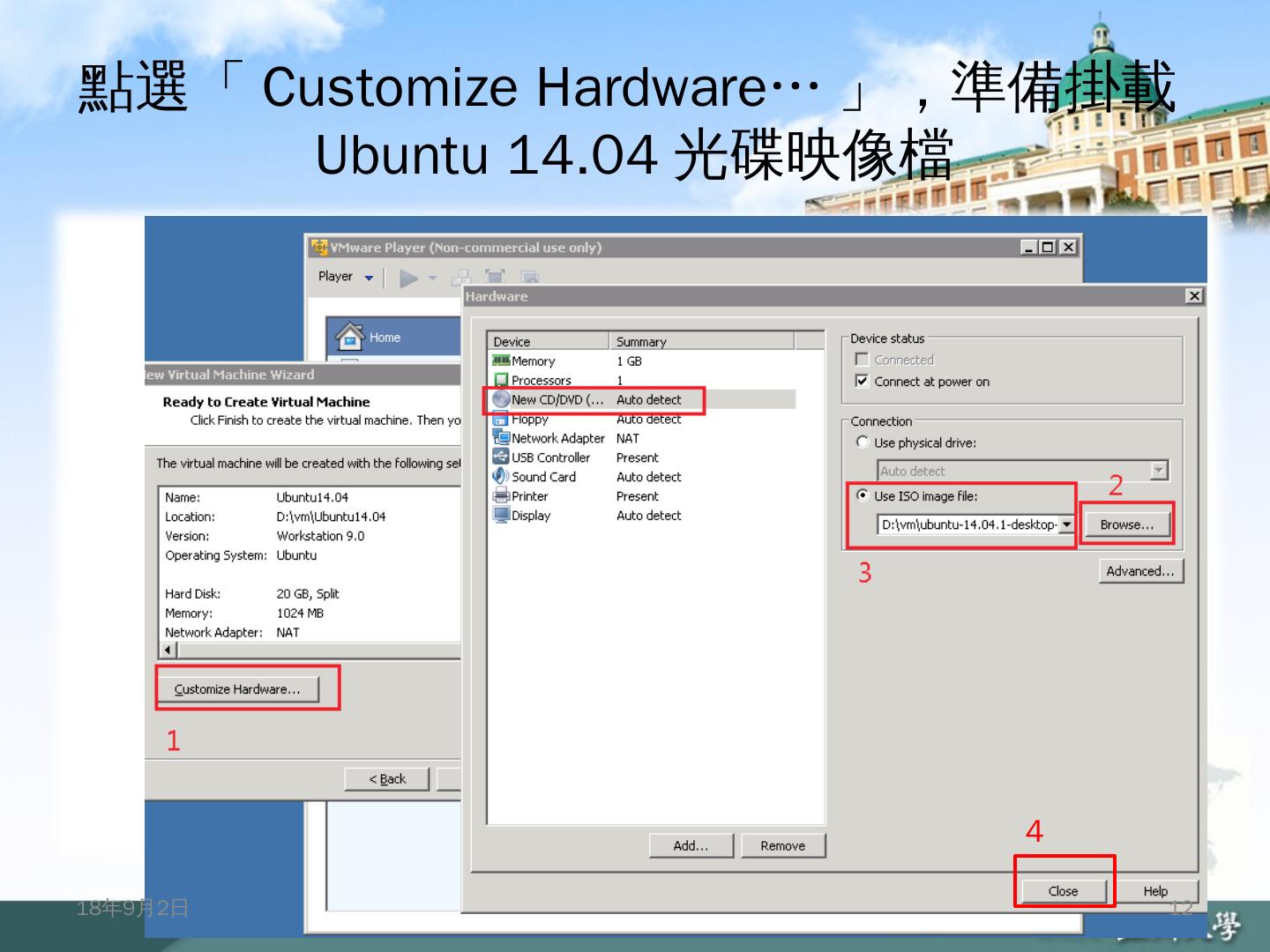1270x952 pixels.
Task: Click the "Ubuntu14.04" name value in the wizard
Action: pyautogui.click(x=312, y=497)
